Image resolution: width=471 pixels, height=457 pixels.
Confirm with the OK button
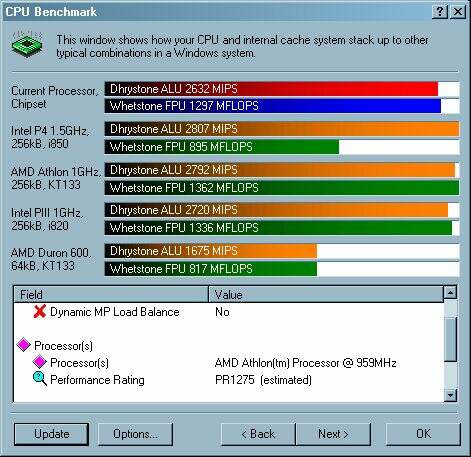pyautogui.click(x=423, y=434)
